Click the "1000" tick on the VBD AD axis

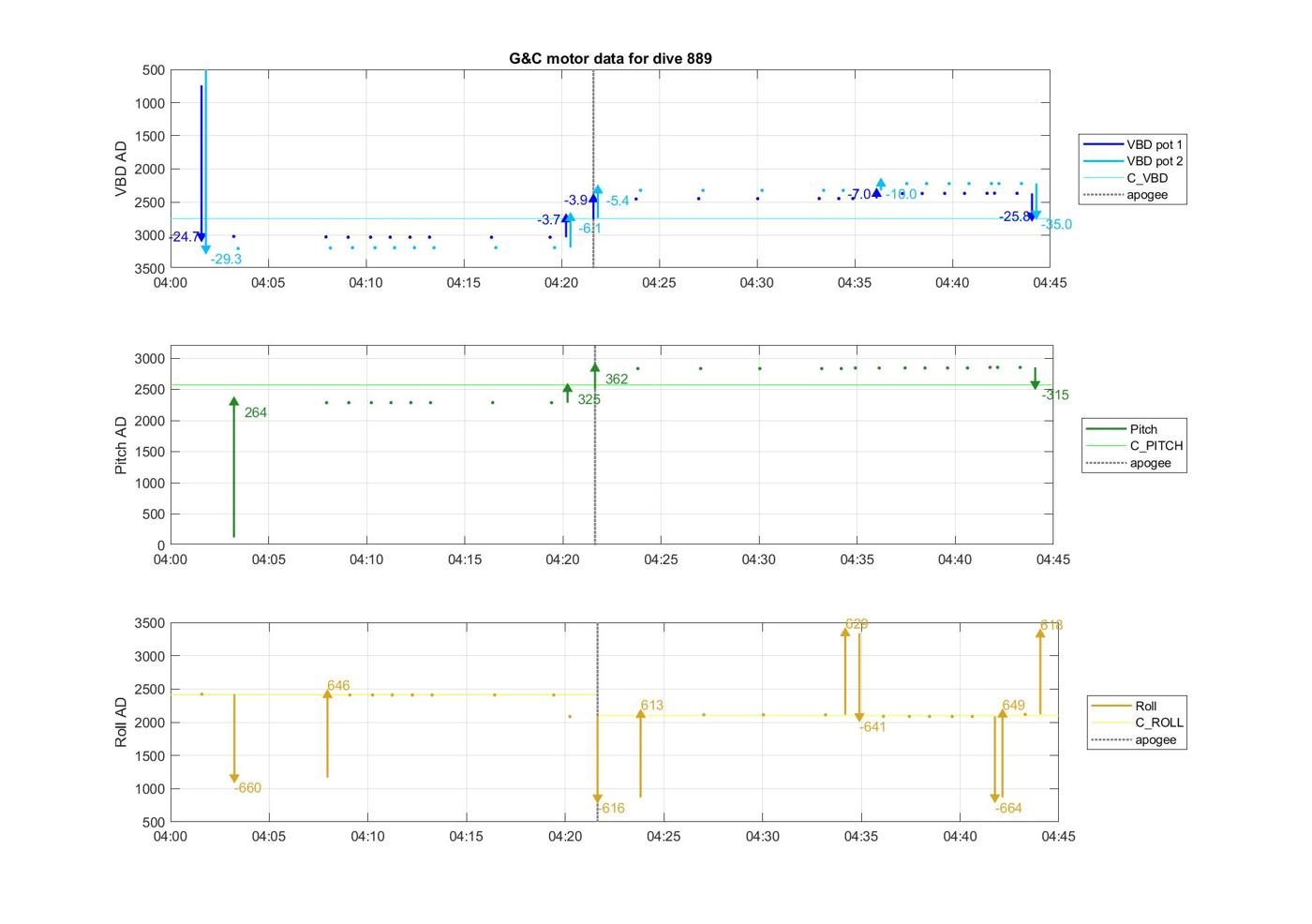pos(149,103)
